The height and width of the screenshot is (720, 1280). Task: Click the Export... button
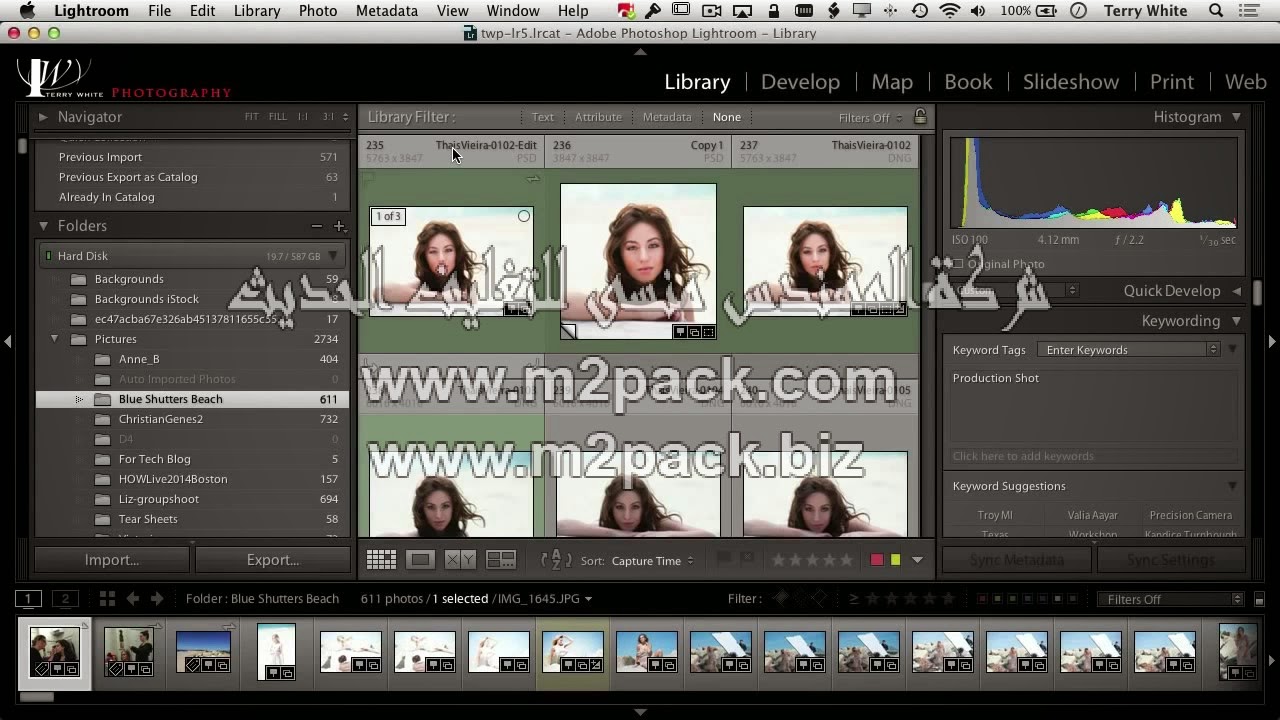(x=273, y=560)
